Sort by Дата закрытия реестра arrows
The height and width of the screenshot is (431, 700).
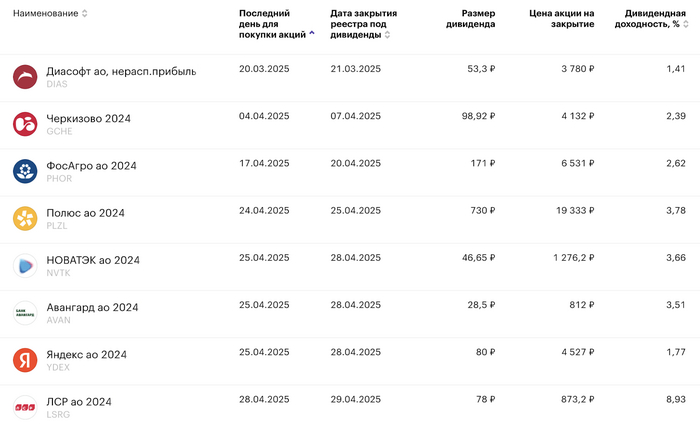388,34
